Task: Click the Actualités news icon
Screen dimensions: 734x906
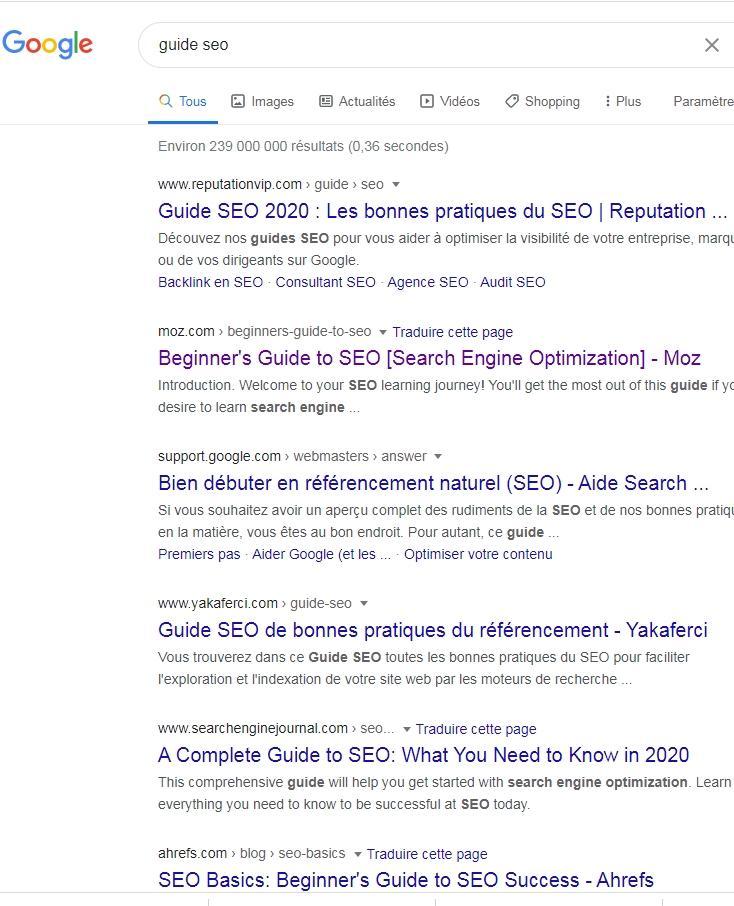Action: tap(326, 101)
